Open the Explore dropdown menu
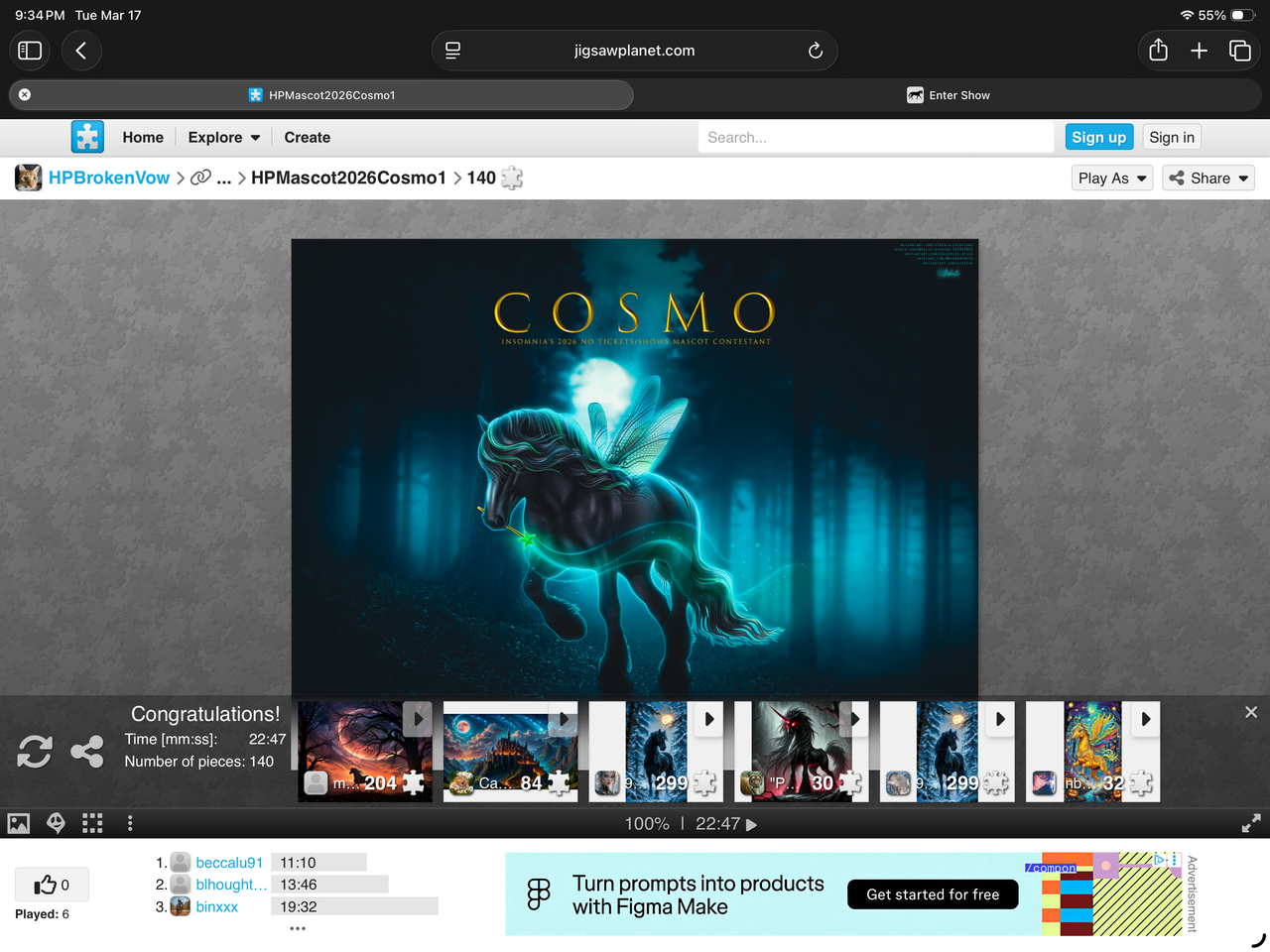The width and height of the screenshot is (1270, 952). click(x=224, y=138)
